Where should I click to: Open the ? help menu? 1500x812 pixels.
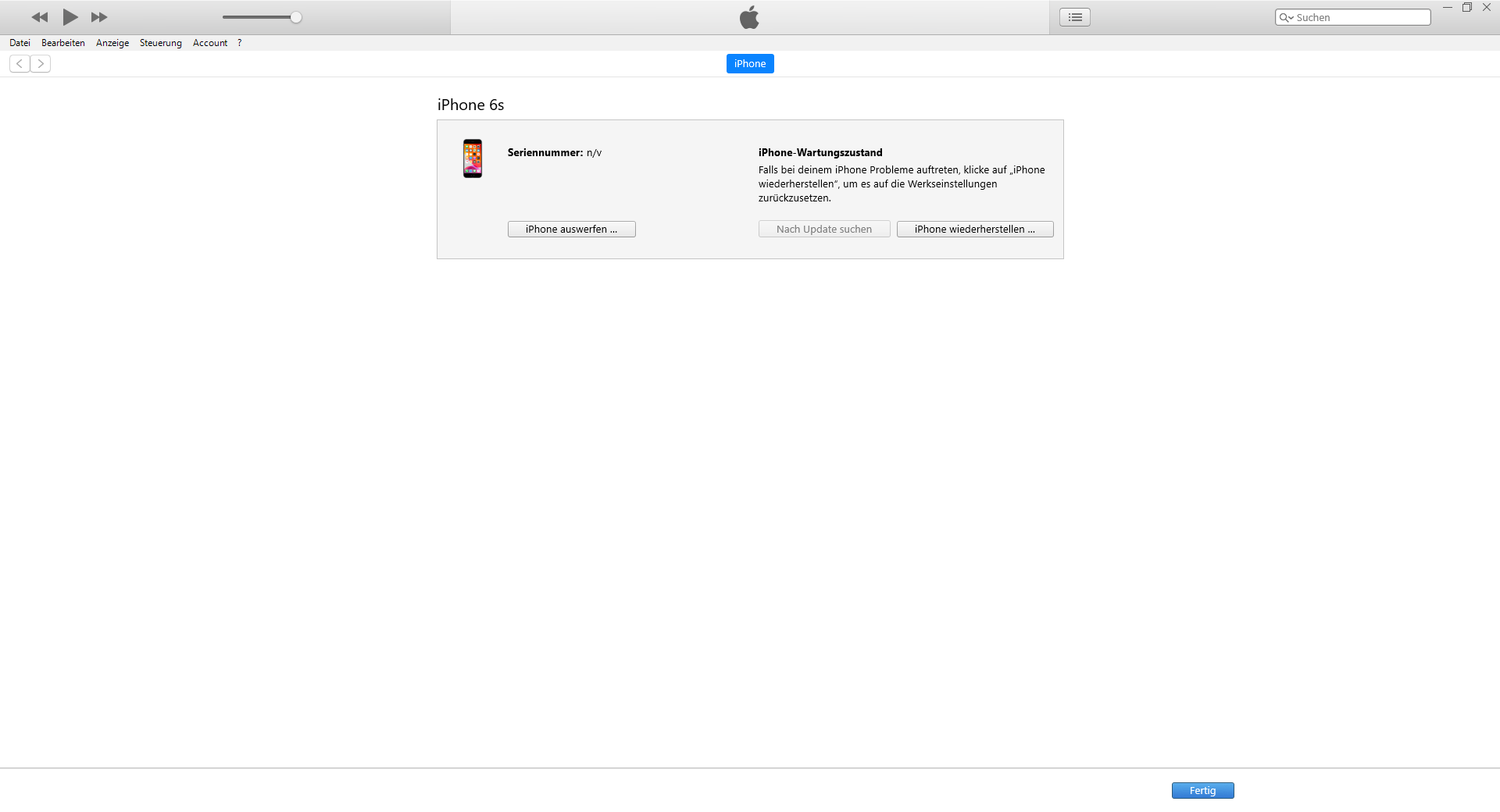[x=240, y=43]
